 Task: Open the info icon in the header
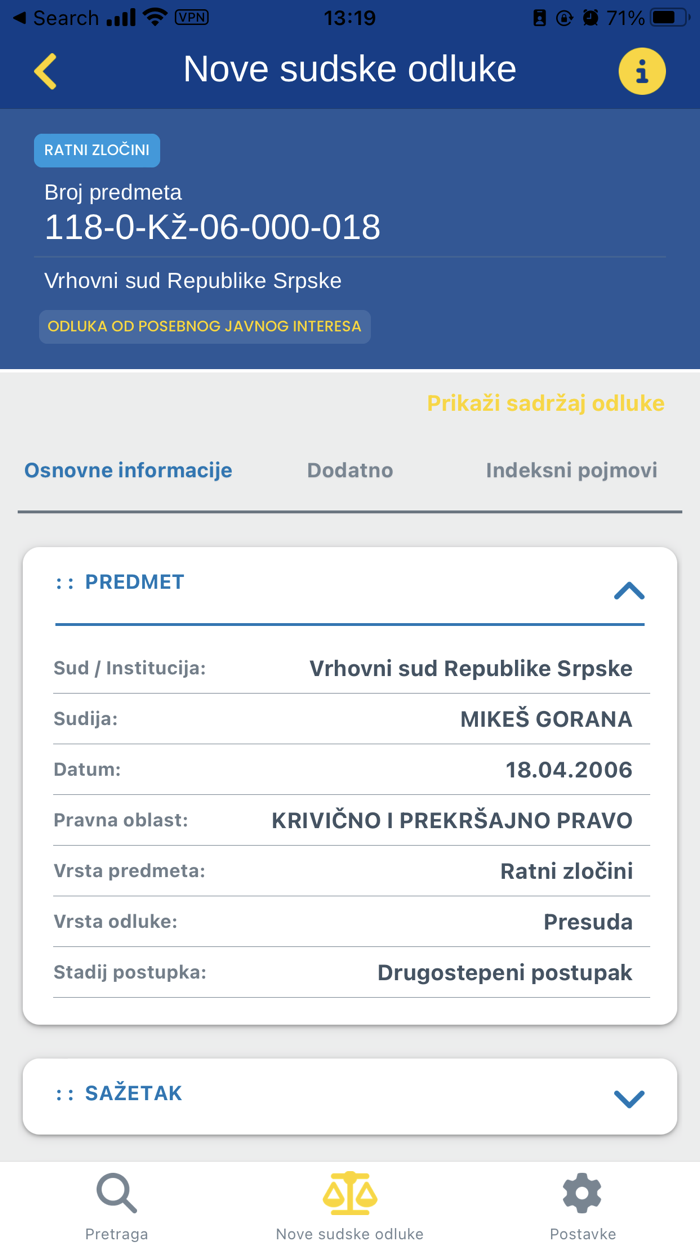pos(642,71)
